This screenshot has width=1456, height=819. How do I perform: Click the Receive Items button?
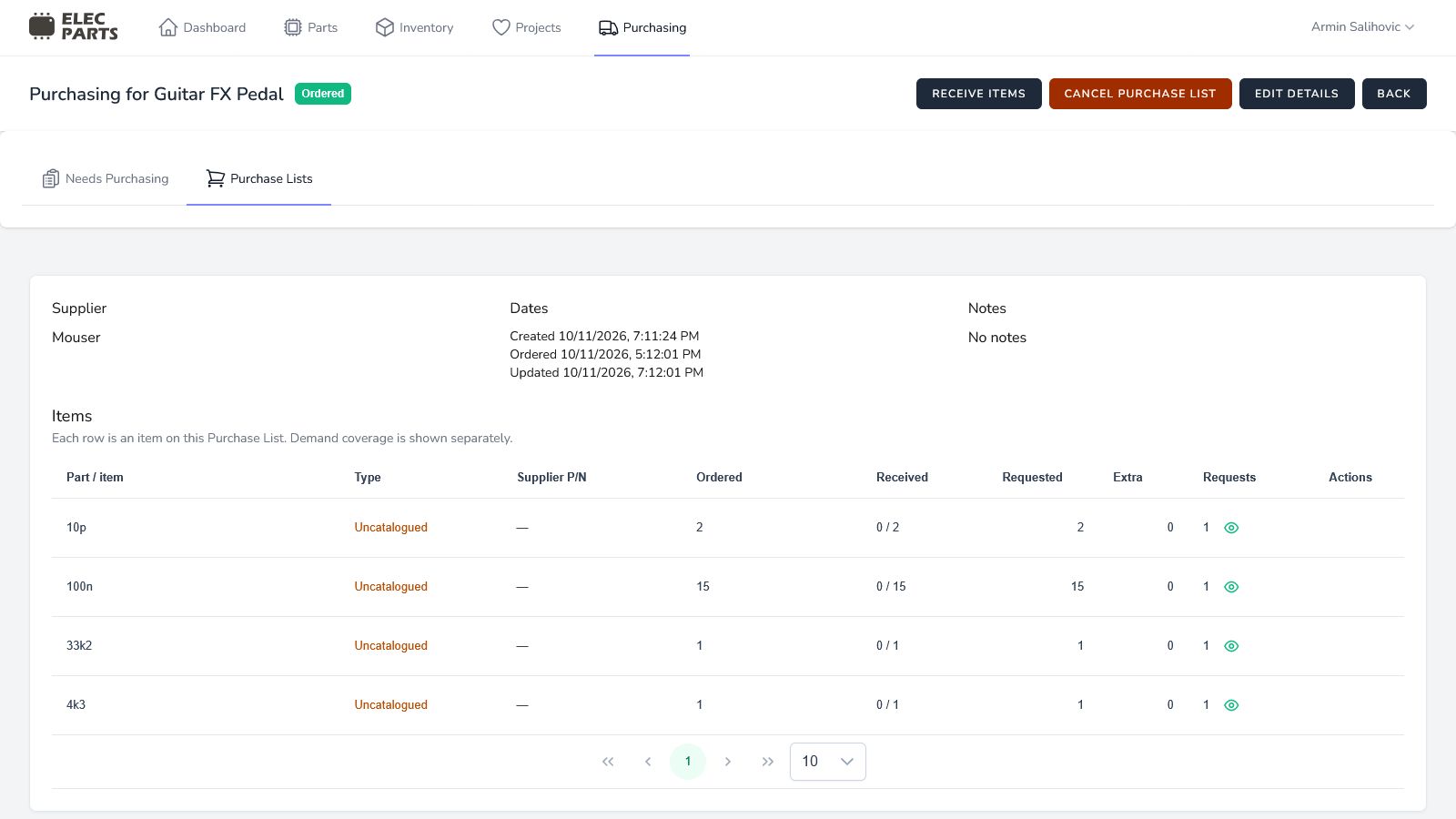979,94
